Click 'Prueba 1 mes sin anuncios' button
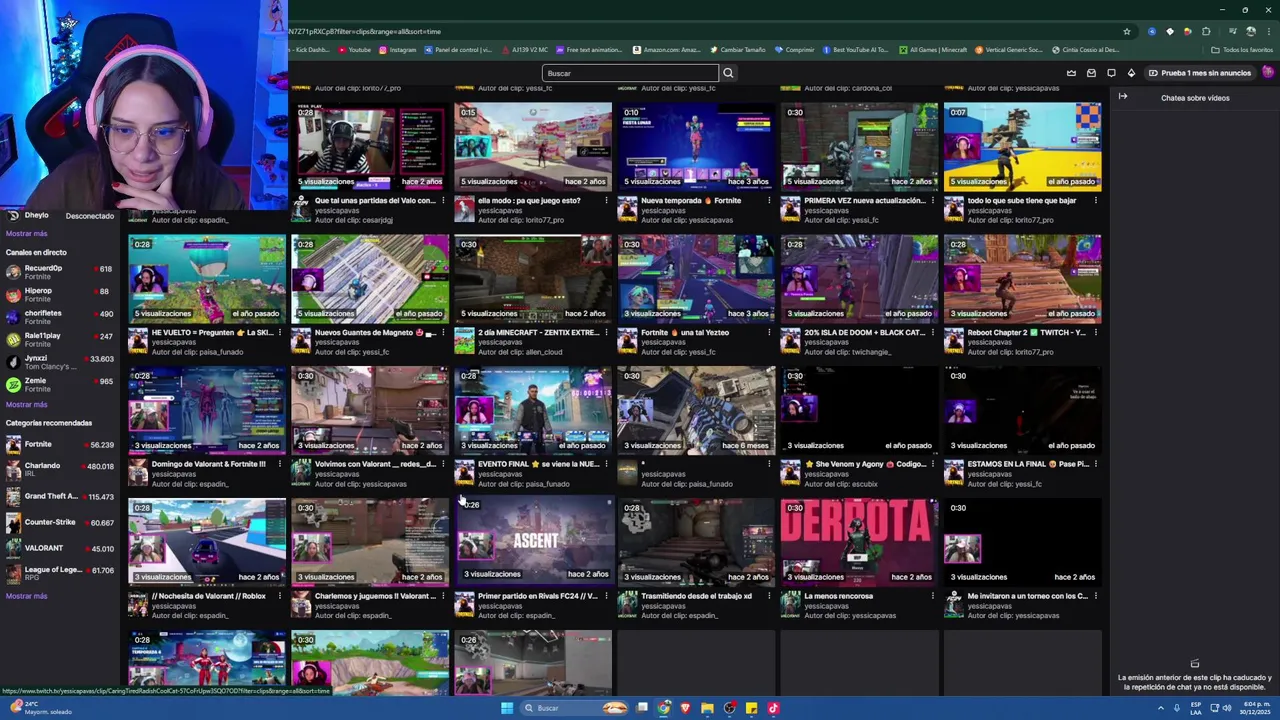This screenshot has width=1280, height=720. tap(1199, 73)
